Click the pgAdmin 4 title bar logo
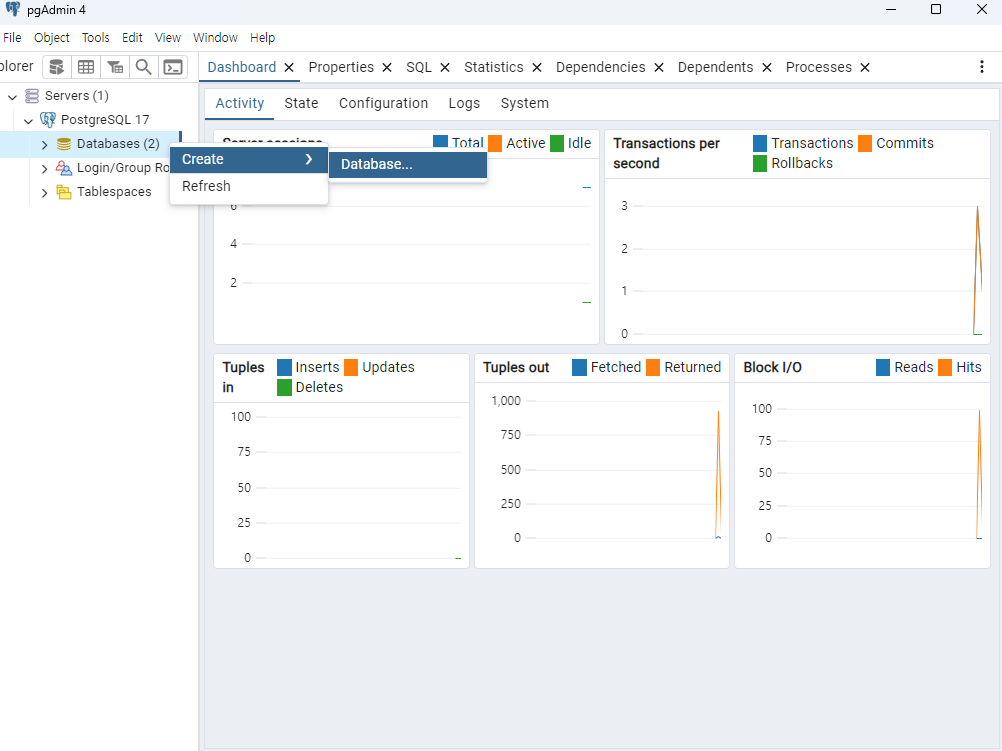The width and height of the screenshot is (1002, 751). click(x=13, y=10)
